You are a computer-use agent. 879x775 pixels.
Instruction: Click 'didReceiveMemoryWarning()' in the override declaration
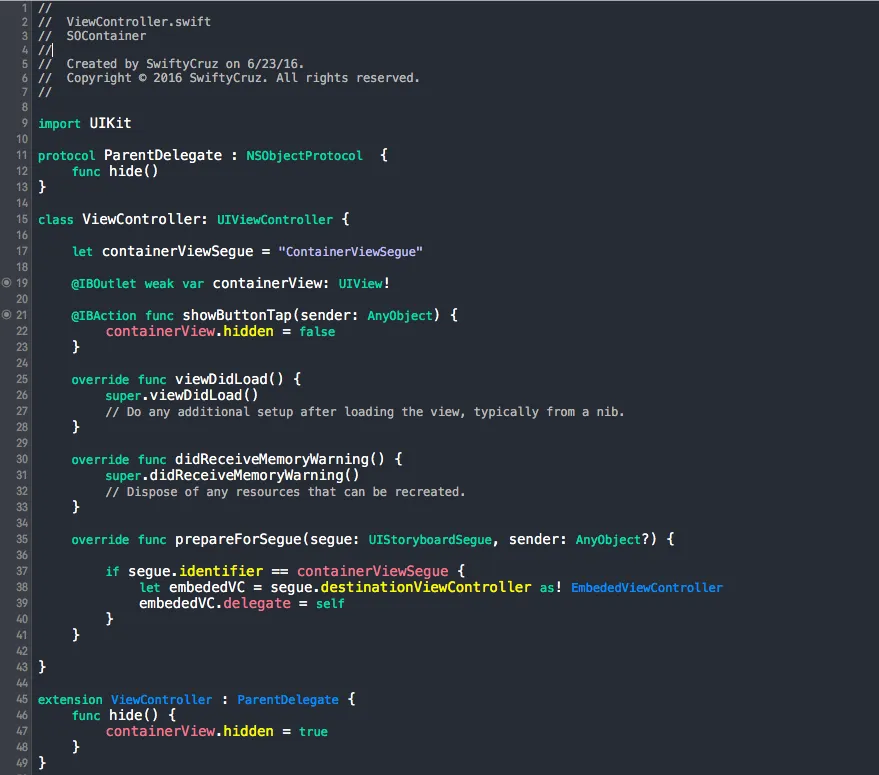coord(280,459)
